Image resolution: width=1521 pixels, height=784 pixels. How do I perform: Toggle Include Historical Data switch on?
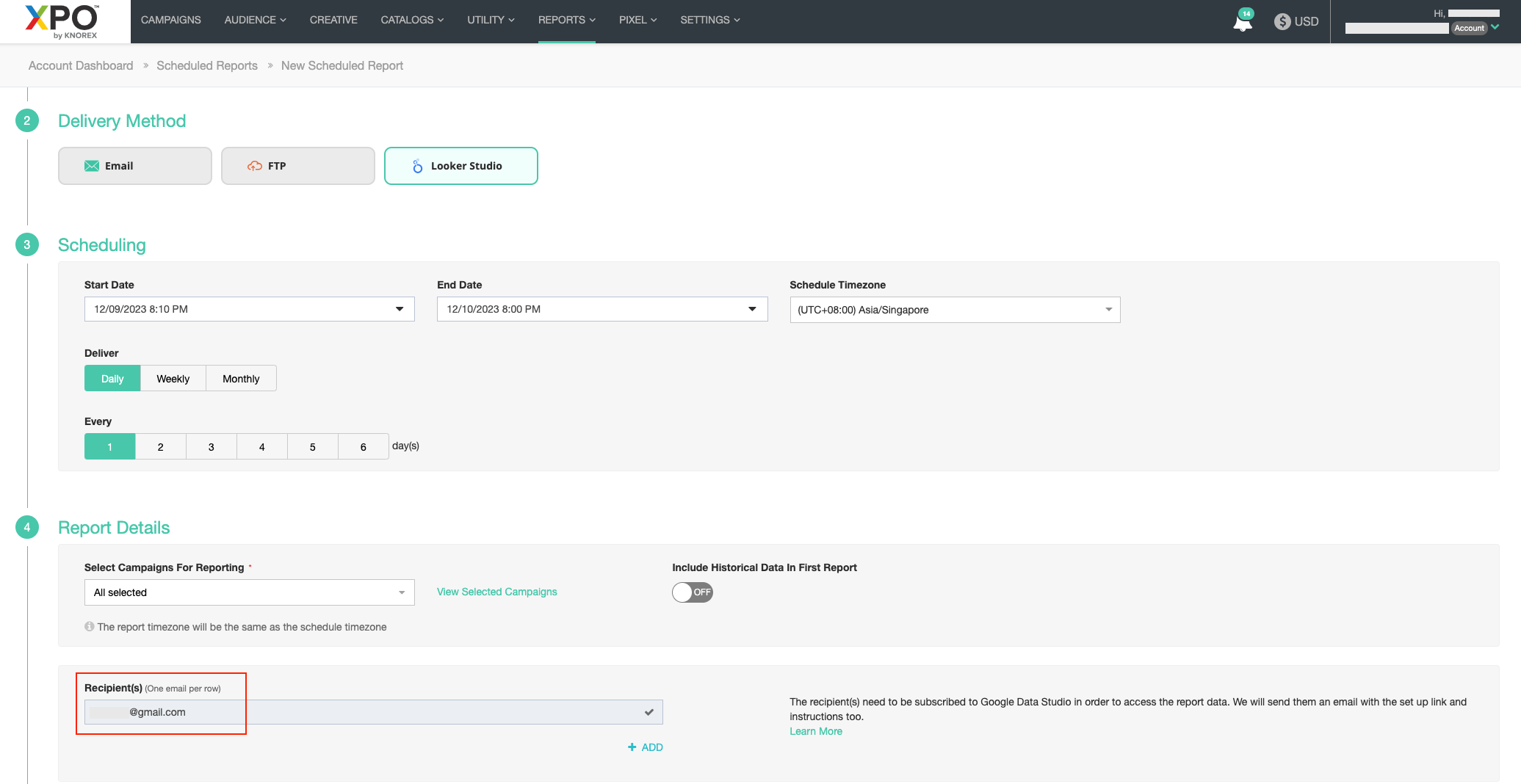pyautogui.click(x=692, y=592)
